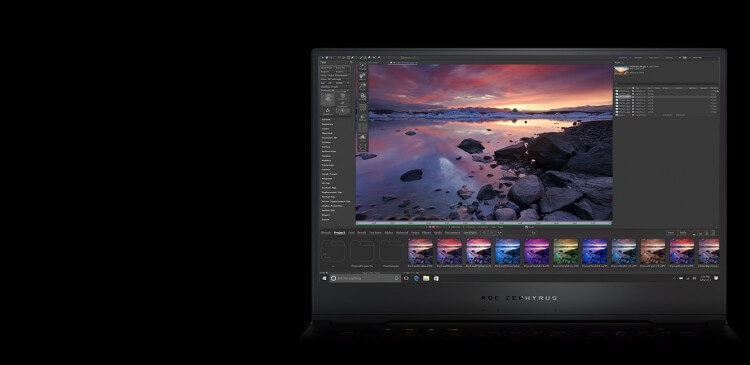Image resolution: width=750 pixels, height=365 pixels.
Task: Switch to the Tool tab
Action: [352, 233]
